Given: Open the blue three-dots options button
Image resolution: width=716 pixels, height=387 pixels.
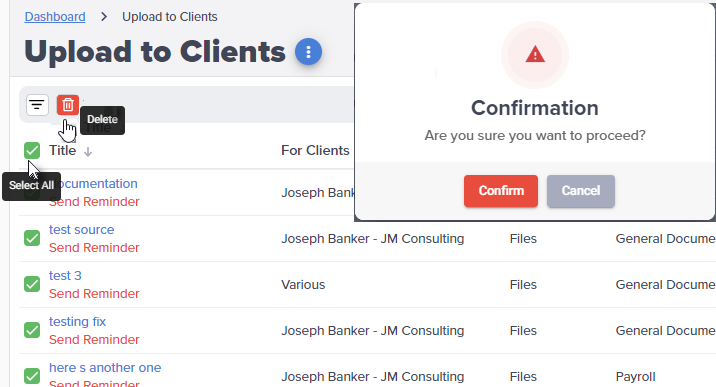Looking at the screenshot, I should tap(308, 52).
